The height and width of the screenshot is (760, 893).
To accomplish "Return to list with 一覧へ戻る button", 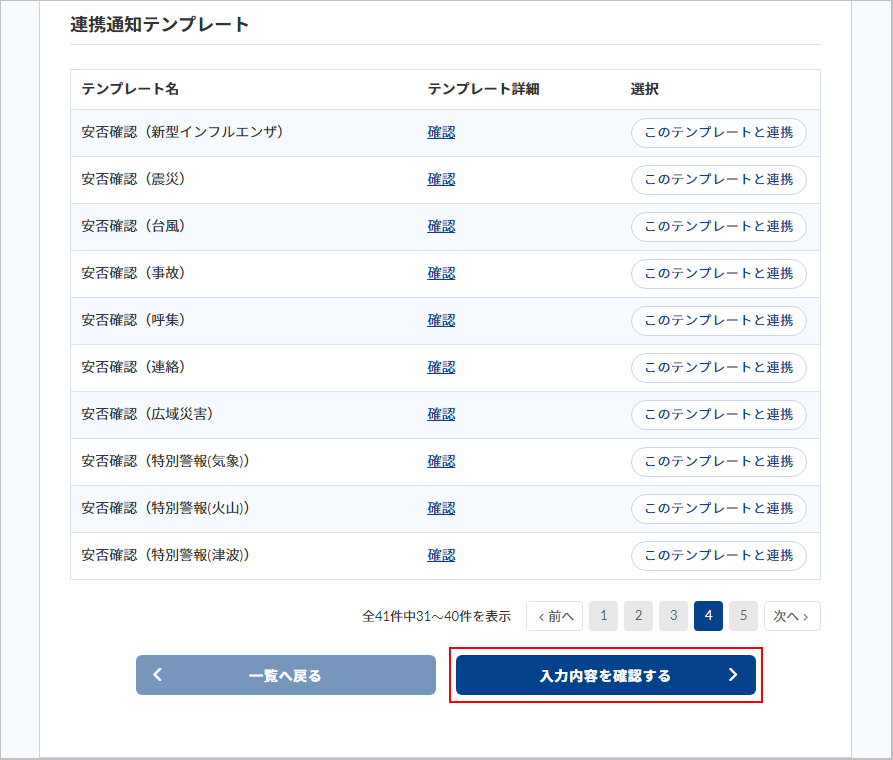I will (286, 675).
